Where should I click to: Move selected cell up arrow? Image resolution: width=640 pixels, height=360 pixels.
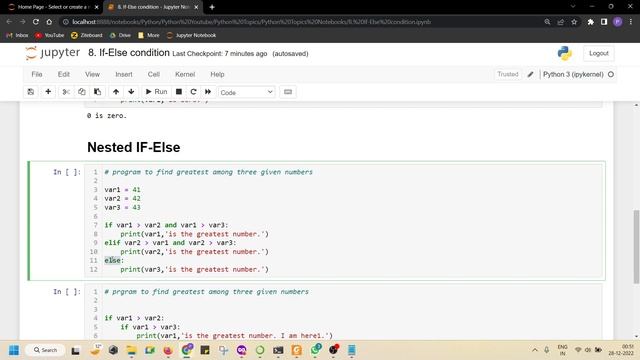click(116, 92)
